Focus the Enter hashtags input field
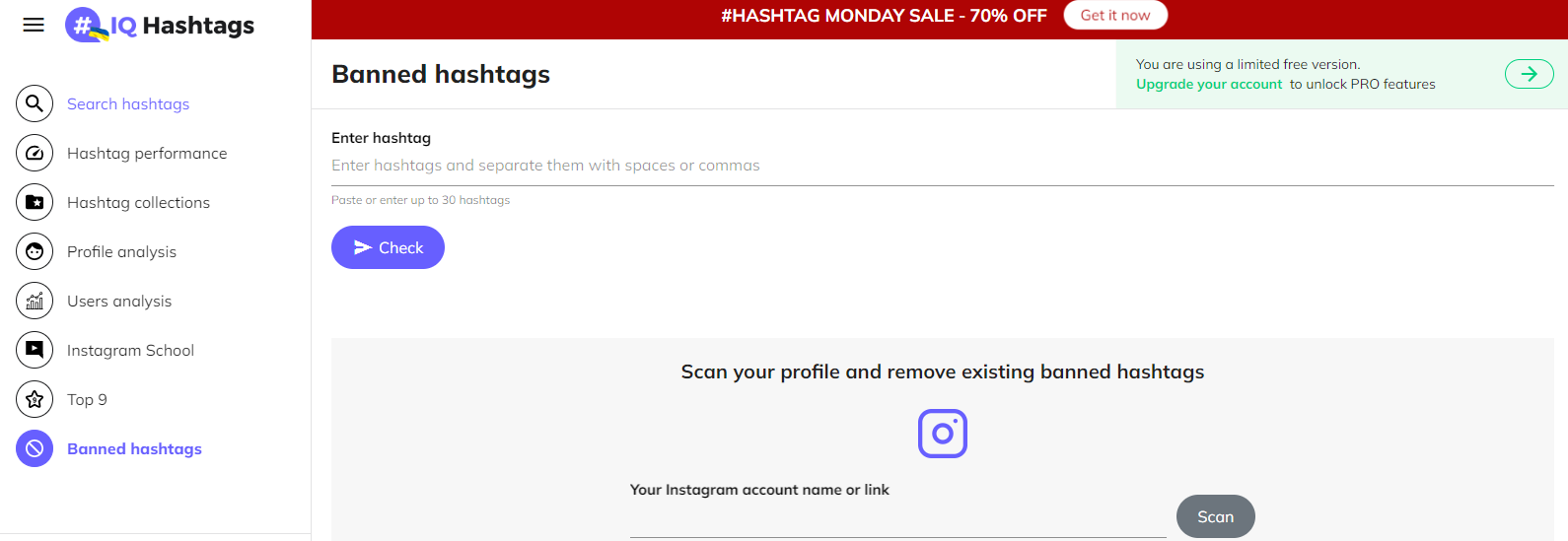The image size is (1568, 541). [x=943, y=166]
